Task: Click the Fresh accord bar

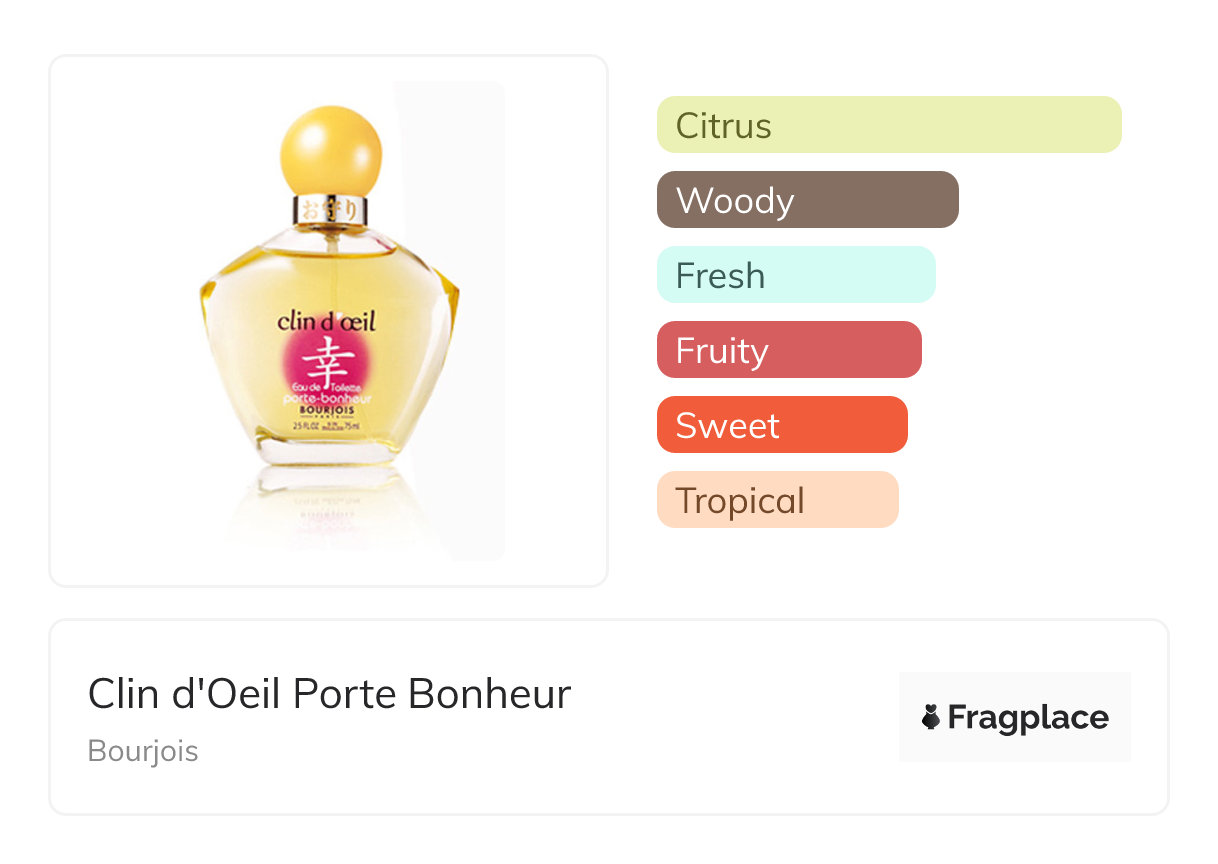Action: (795, 275)
